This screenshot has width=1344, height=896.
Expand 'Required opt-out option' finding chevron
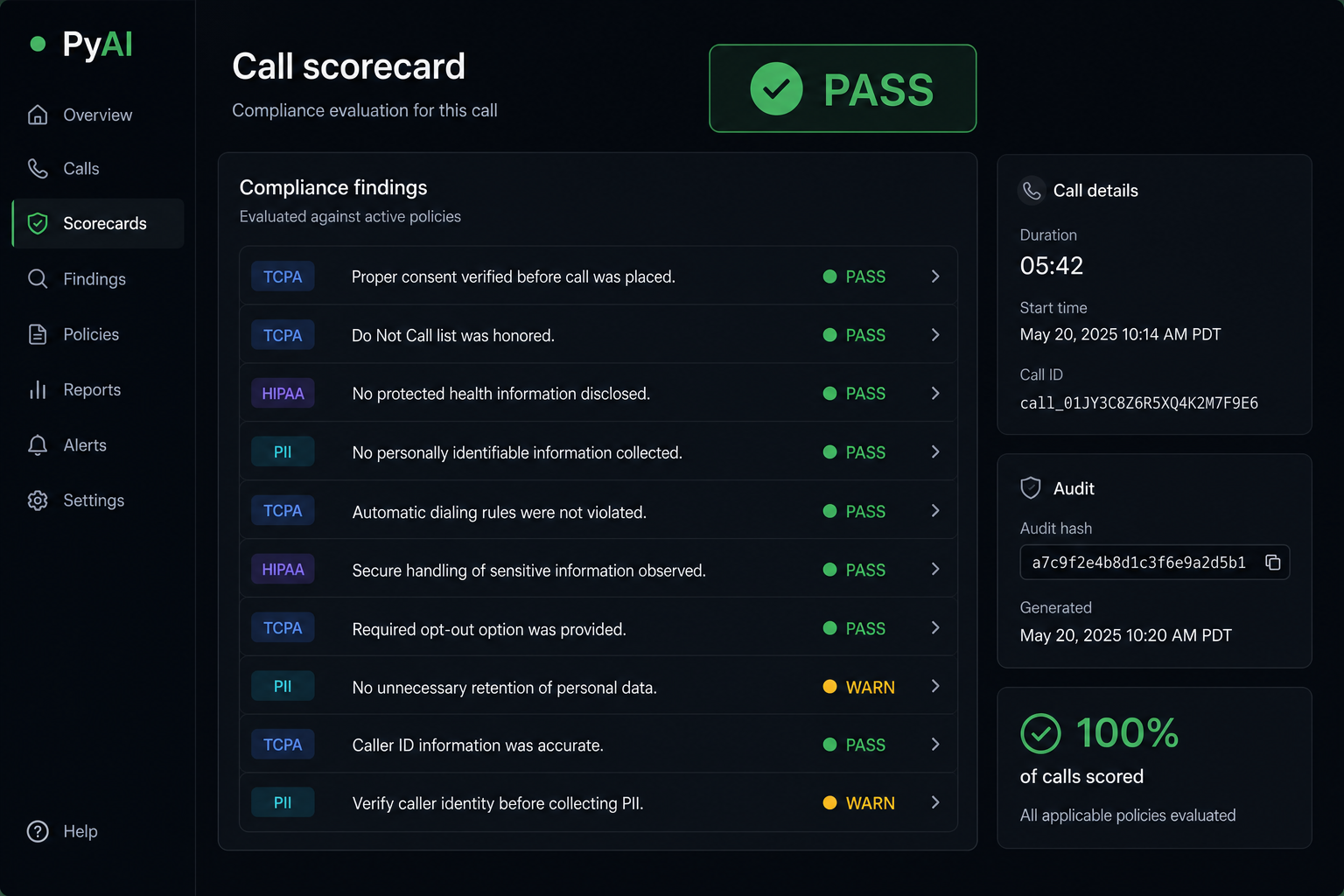tap(935, 627)
